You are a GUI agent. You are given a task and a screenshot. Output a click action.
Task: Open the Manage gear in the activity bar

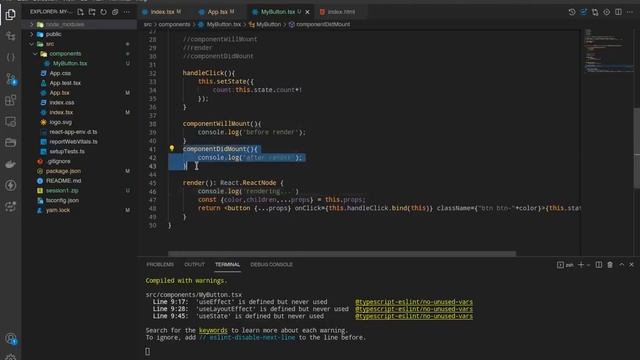point(11,357)
